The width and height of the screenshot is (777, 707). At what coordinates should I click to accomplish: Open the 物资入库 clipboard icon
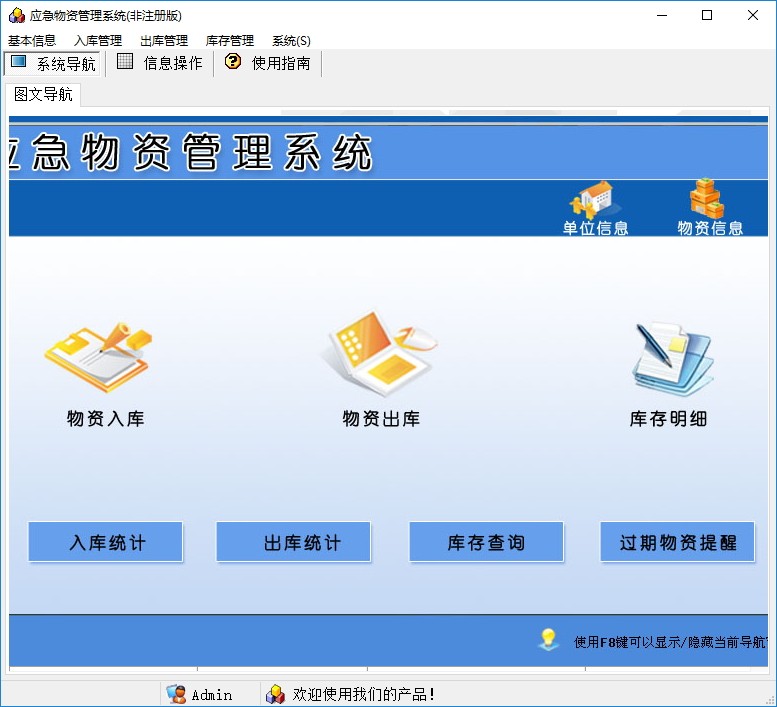pos(99,358)
